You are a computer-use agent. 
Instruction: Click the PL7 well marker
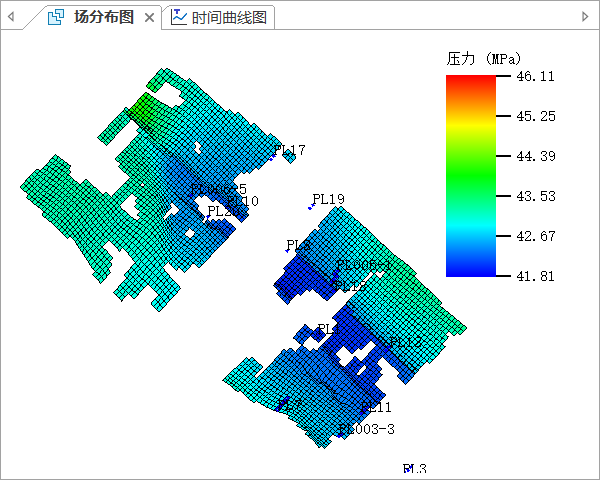pyautogui.click(x=289, y=403)
